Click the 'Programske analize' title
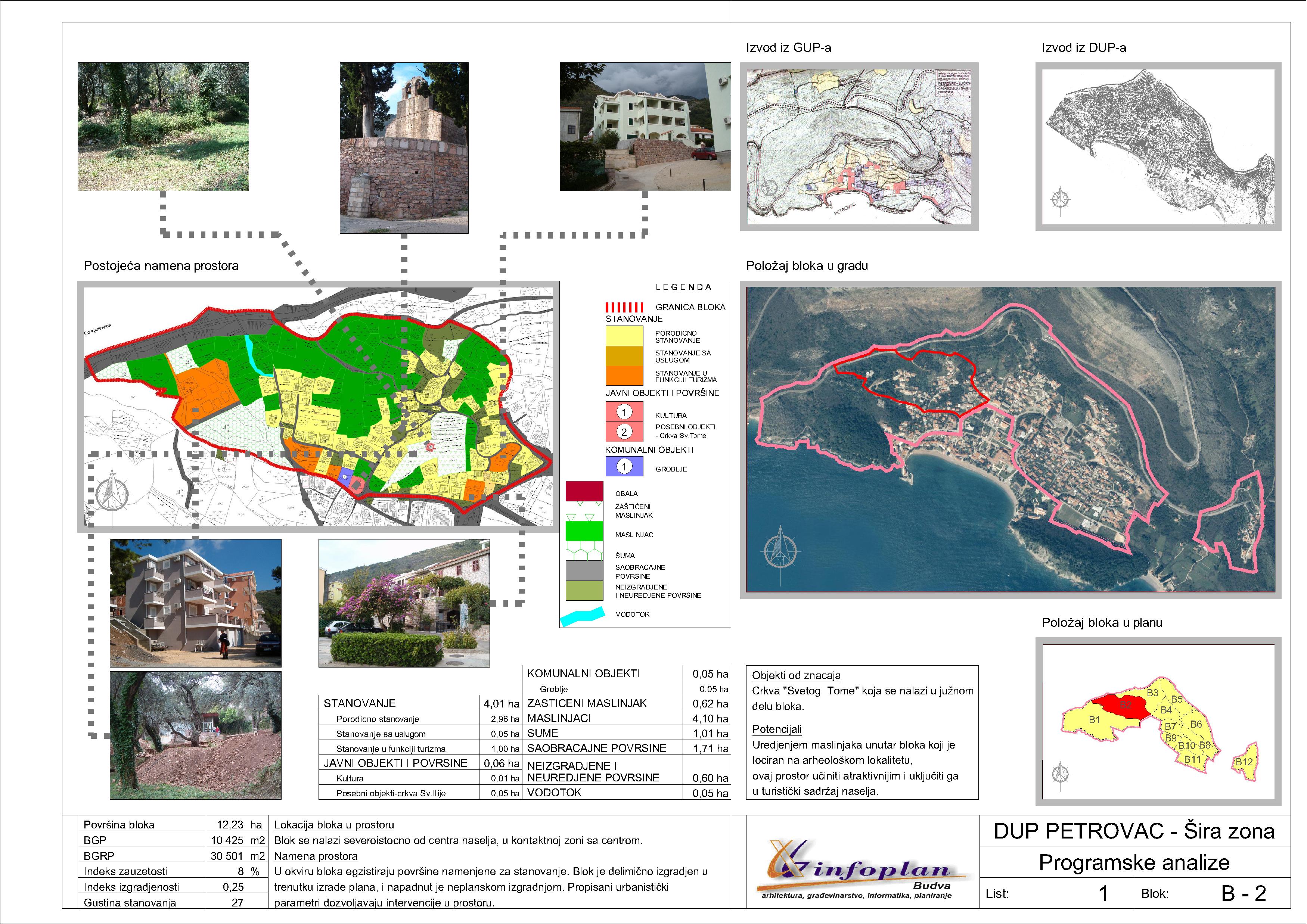This screenshot has width=1307, height=924. coord(1134,862)
